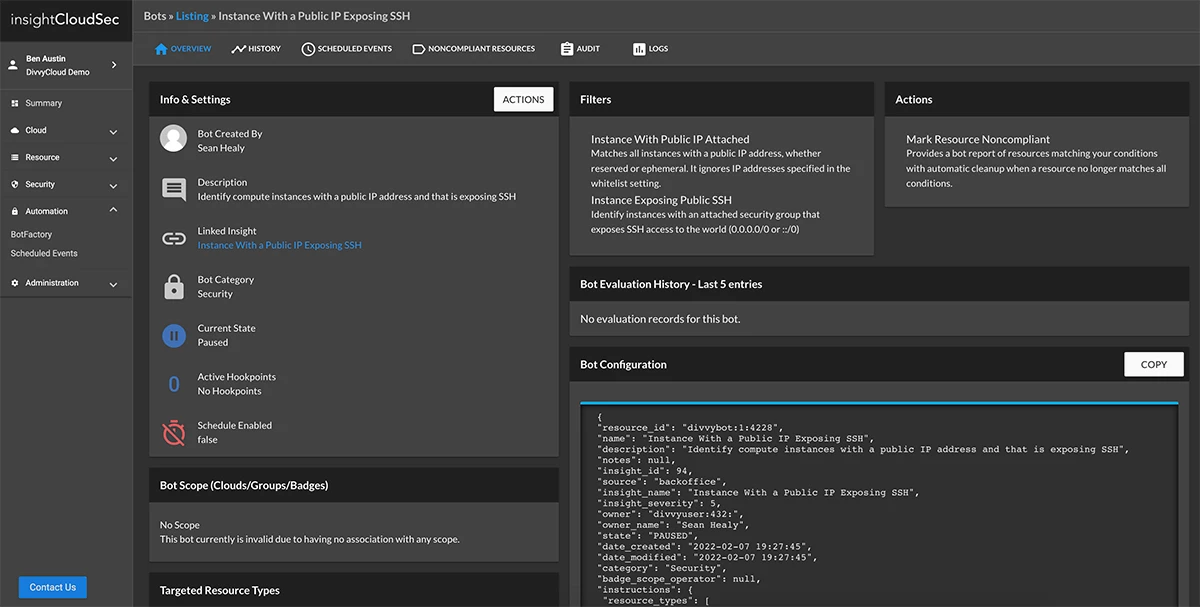
Task: Click the Automation lock icon in sidebar
Action: pyautogui.click(x=15, y=211)
